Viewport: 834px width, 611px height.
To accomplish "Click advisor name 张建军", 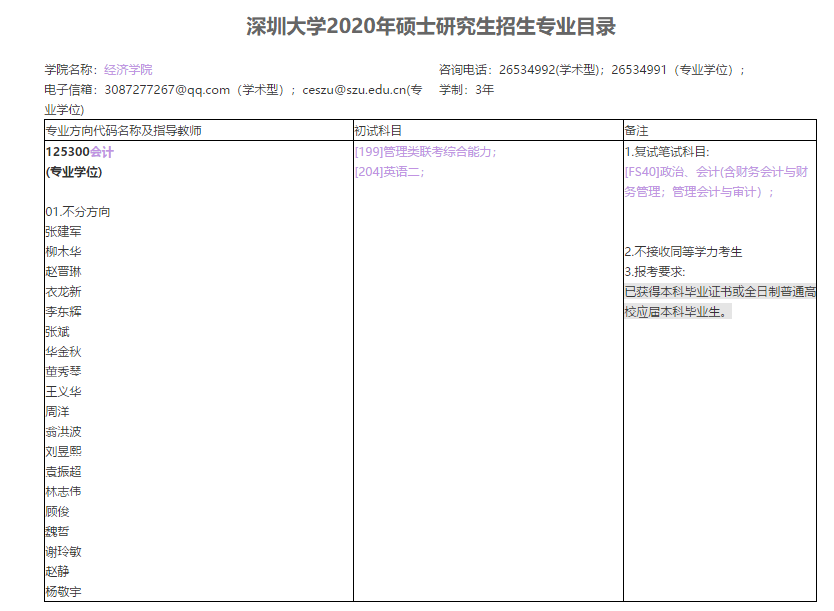I will coord(63,232).
